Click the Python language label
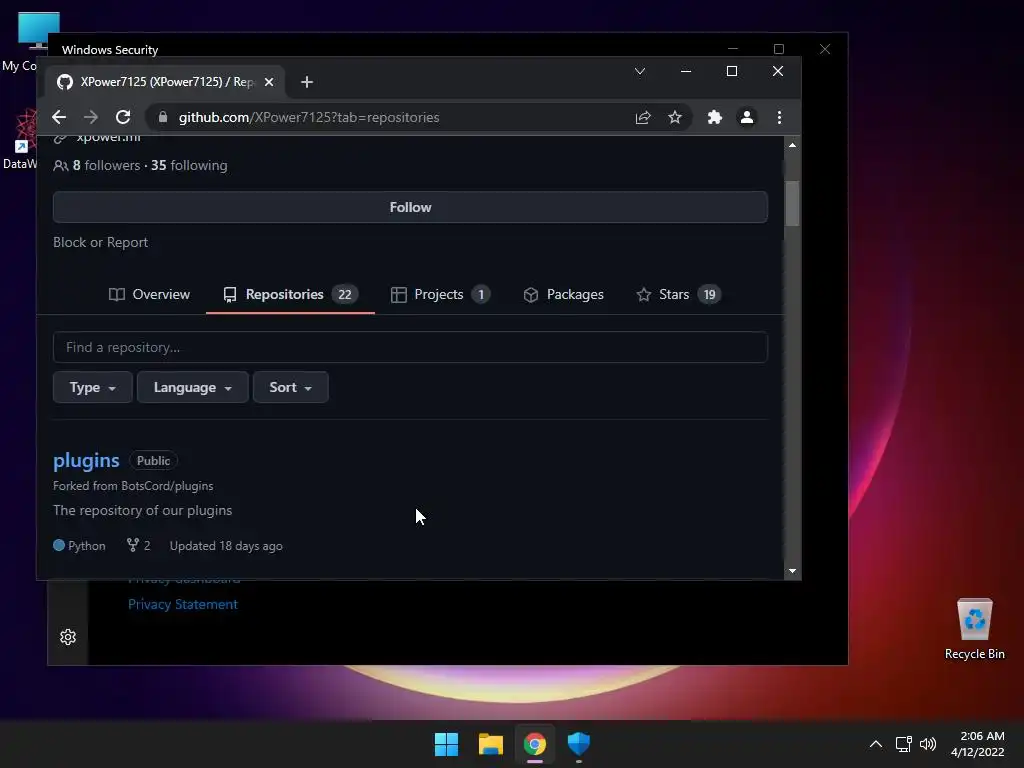1024x768 pixels. point(87,546)
